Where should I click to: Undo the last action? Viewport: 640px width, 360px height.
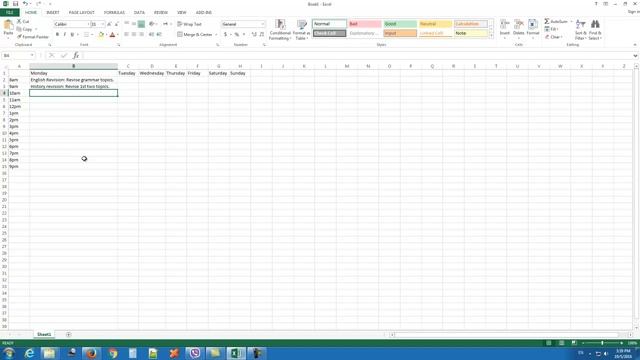25,4
